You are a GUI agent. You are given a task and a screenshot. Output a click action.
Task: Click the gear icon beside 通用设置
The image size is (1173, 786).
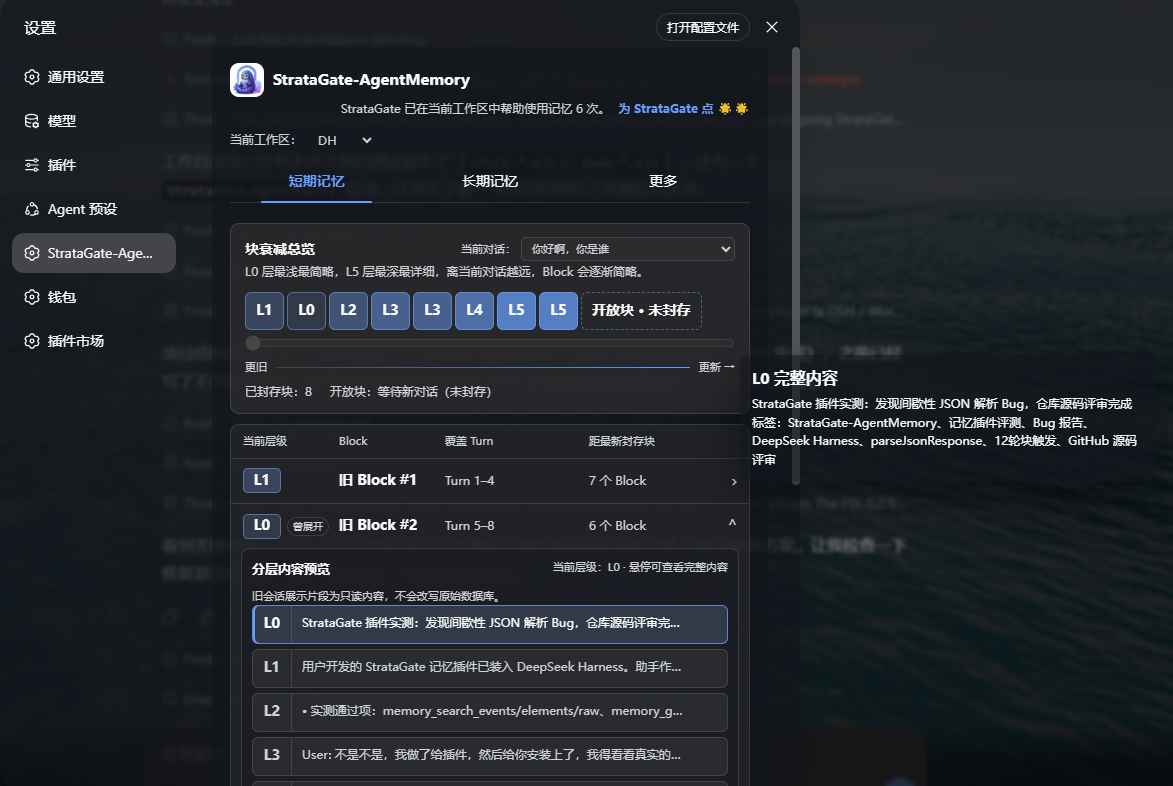tap(31, 77)
